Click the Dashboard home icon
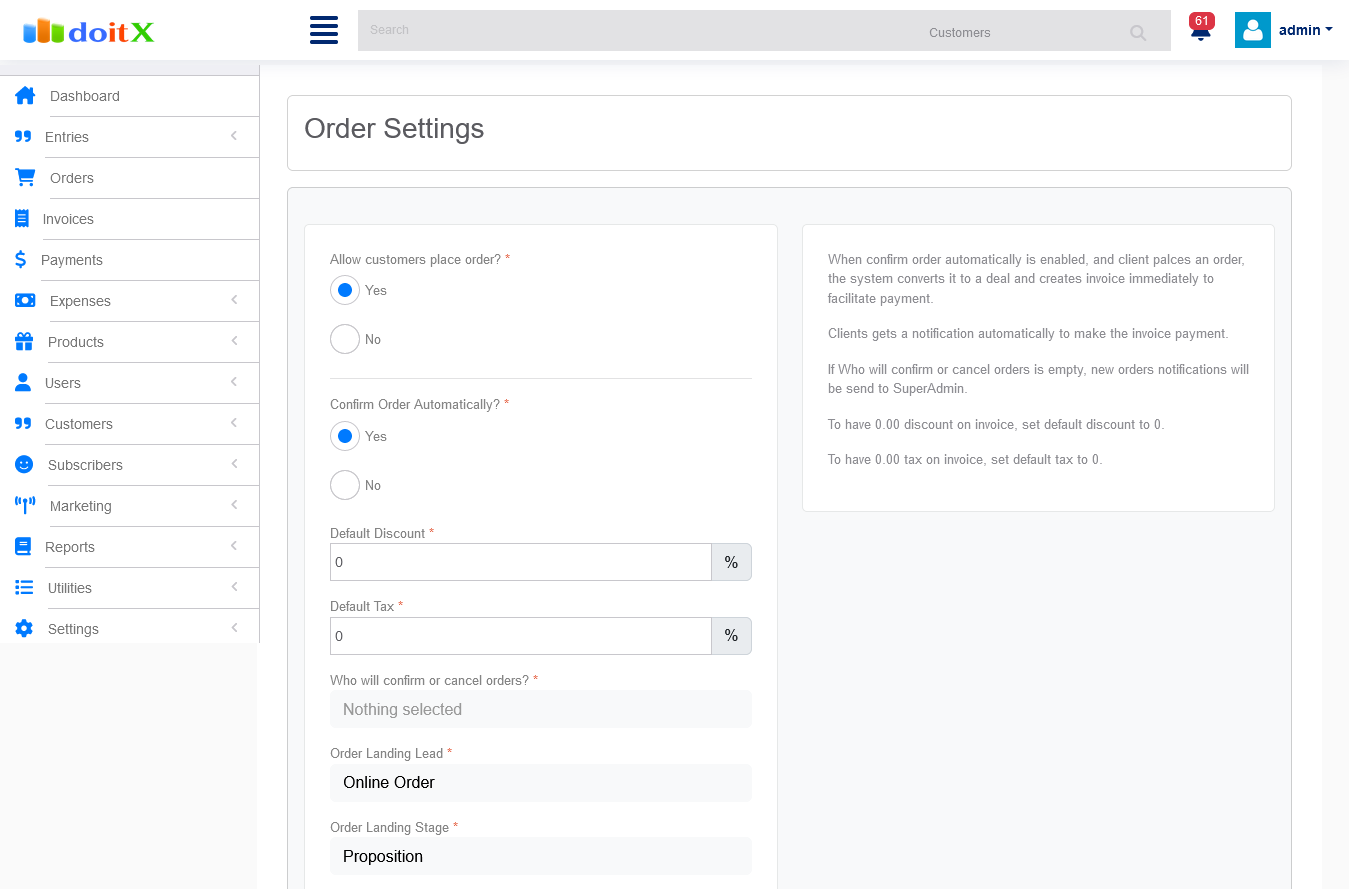The image size is (1349, 889). pyautogui.click(x=25, y=96)
